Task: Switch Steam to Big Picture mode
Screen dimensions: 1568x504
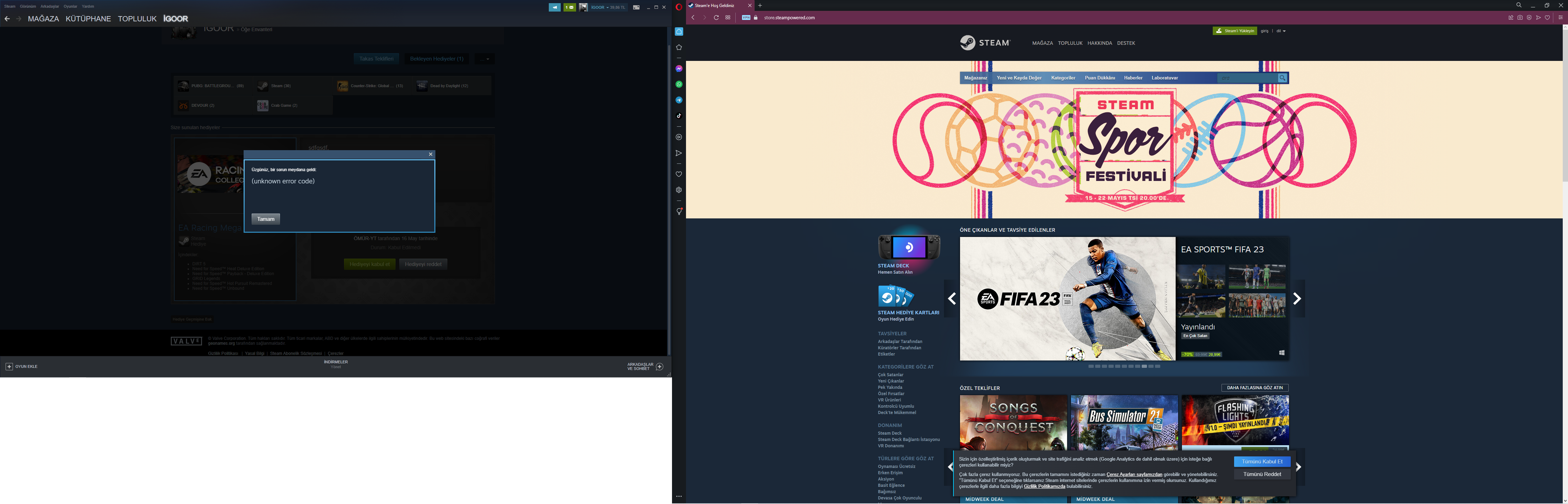Action: coord(636,7)
